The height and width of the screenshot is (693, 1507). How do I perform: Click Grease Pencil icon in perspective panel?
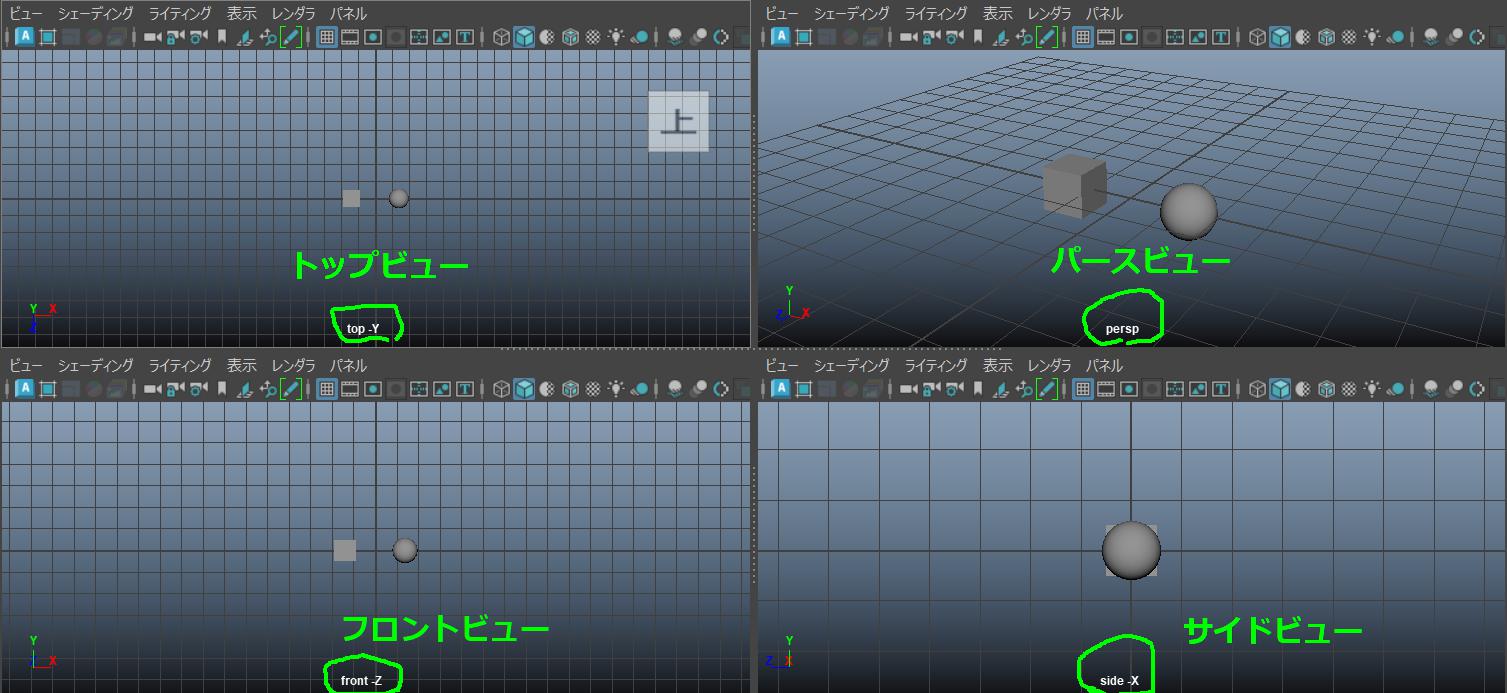point(1047,37)
